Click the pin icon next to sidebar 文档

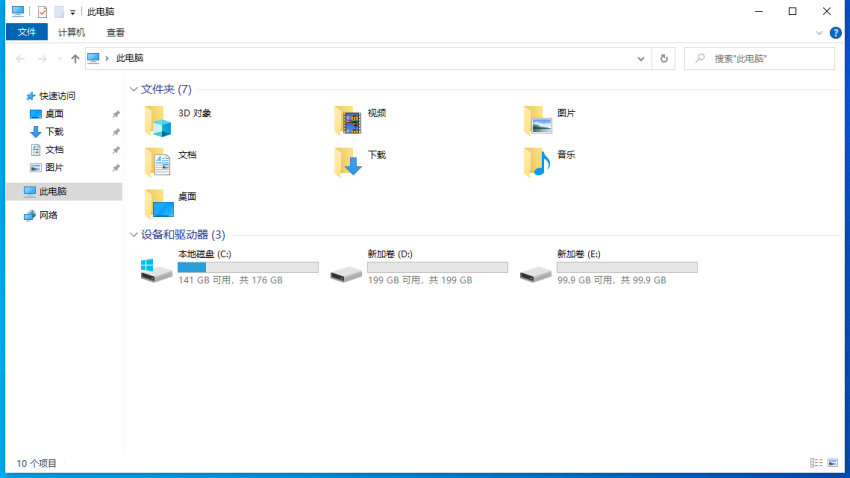[116, 150]
